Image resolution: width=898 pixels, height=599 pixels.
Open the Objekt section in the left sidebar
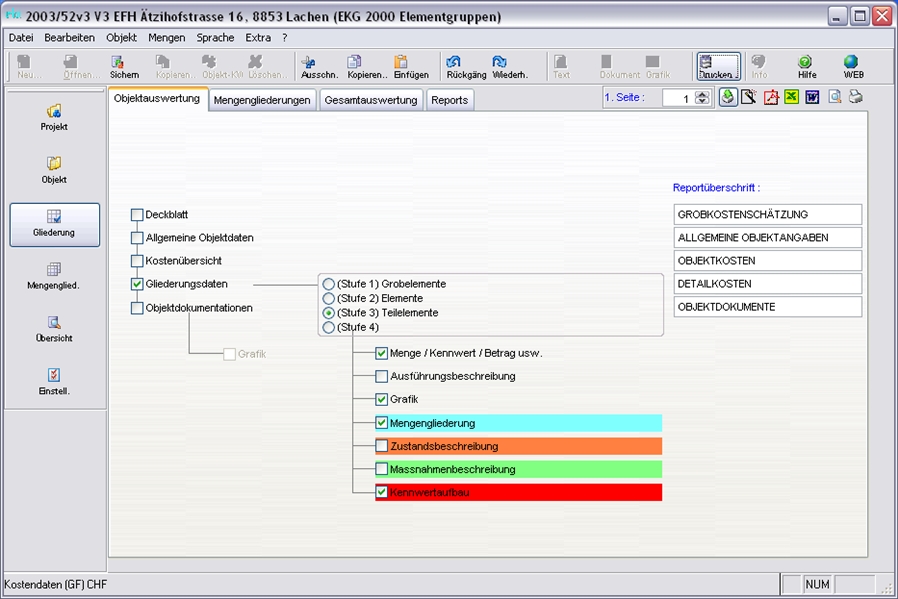pos(54,170)
